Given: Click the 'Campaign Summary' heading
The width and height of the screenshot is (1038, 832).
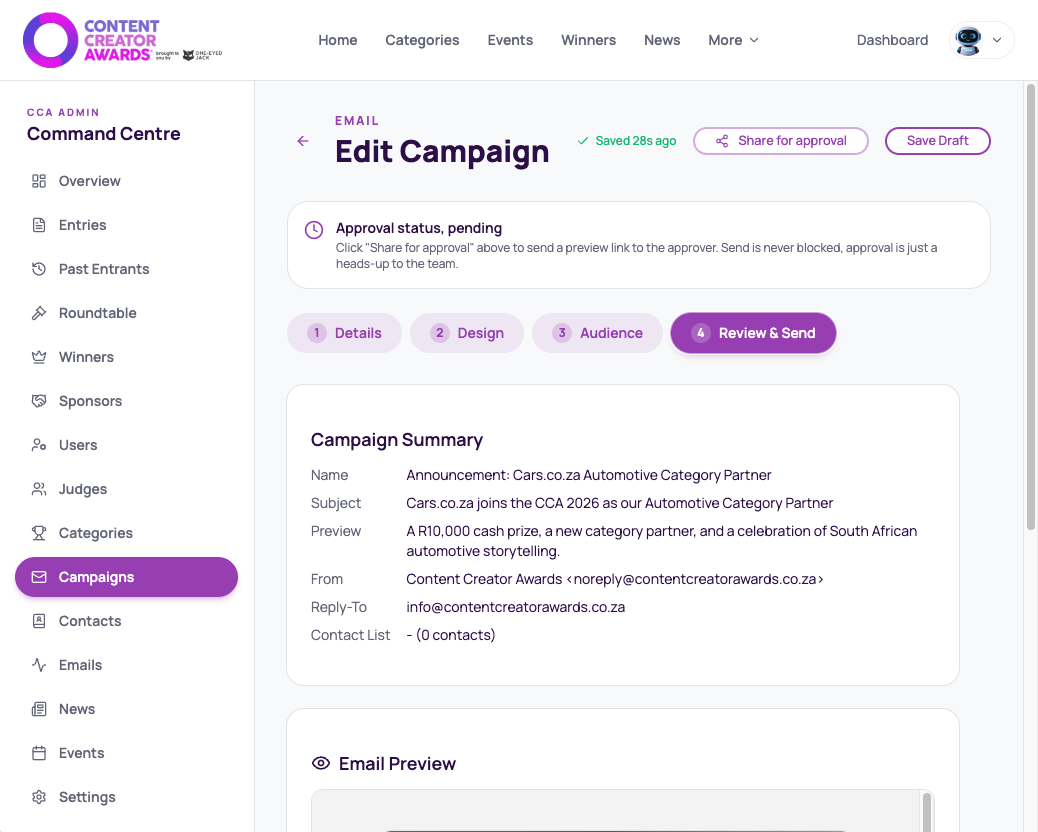Looking at the screenshot, I should coord(397,440).
